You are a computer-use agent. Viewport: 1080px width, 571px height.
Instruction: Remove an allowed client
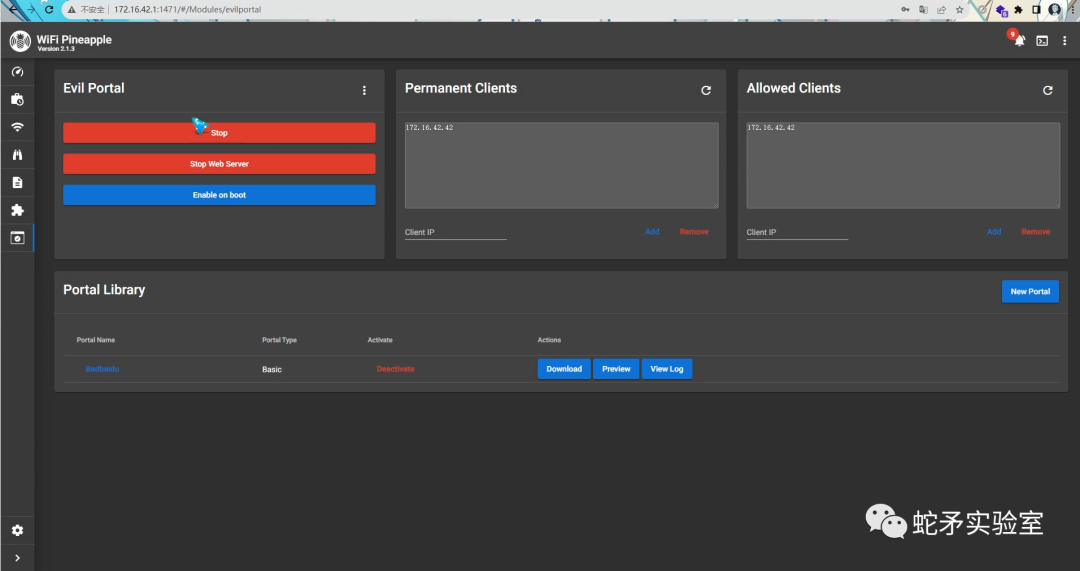pos(1035,232)
